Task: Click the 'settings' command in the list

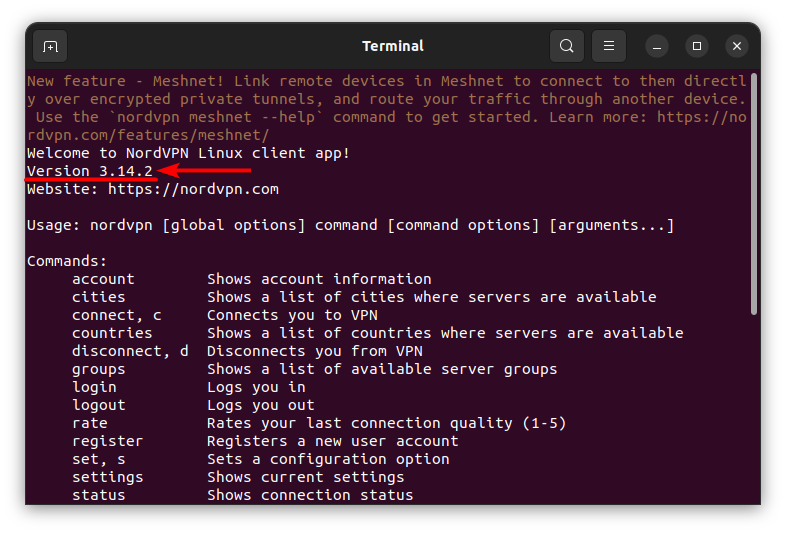Action: [107, 477]
